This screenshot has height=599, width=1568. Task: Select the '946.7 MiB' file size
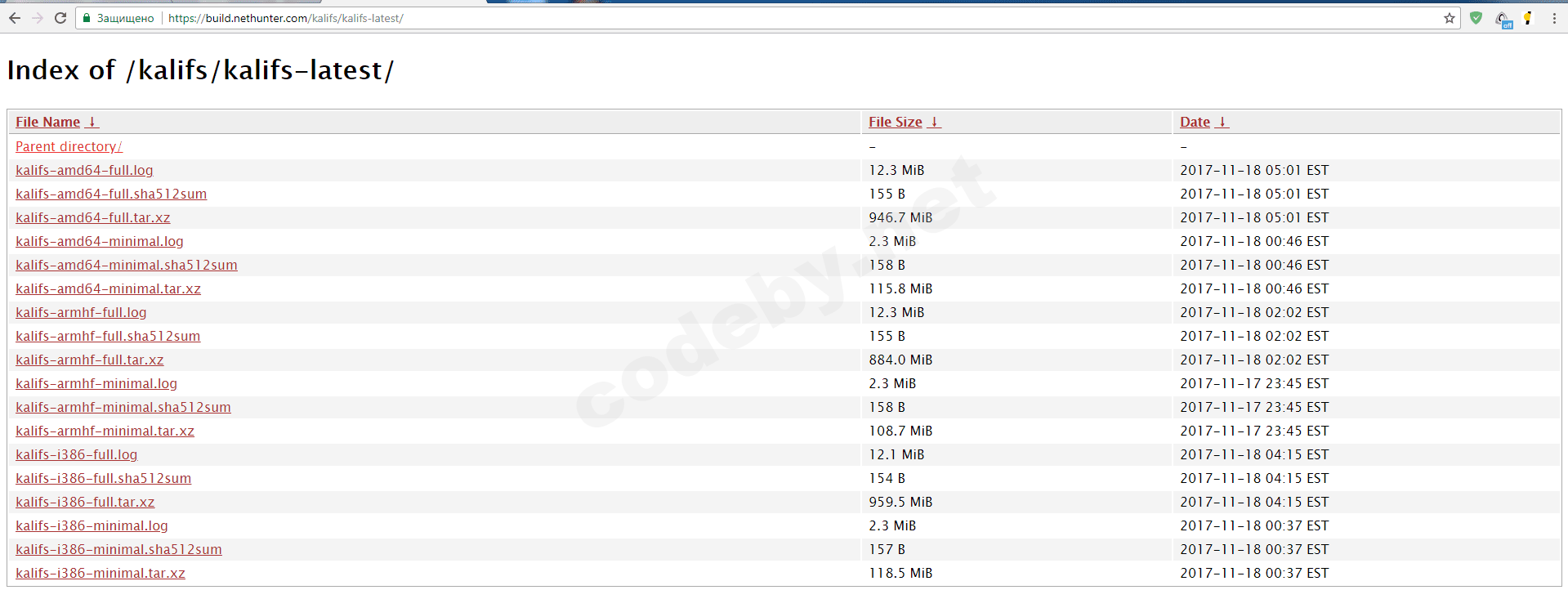click(900, 217)
